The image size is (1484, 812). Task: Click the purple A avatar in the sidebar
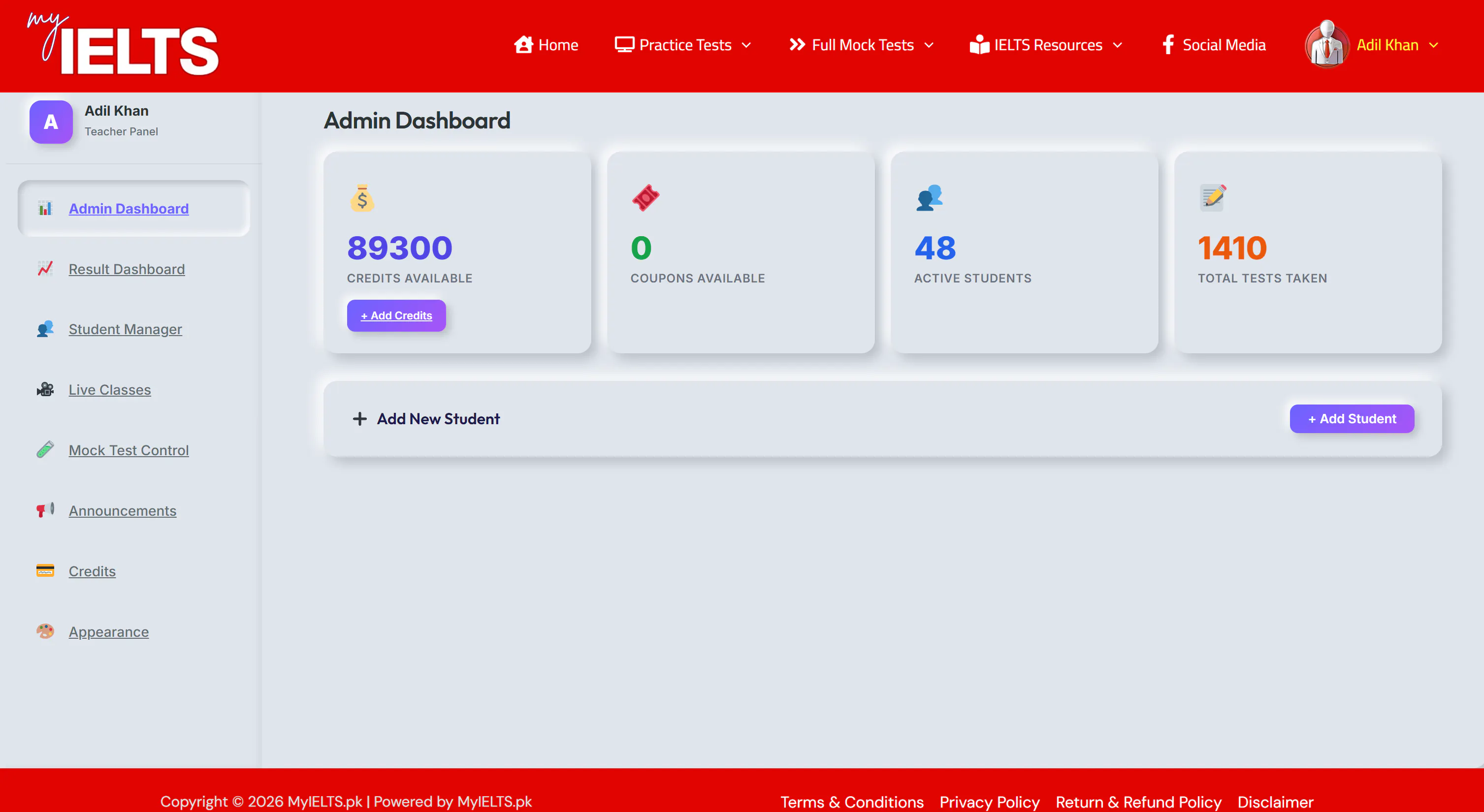(x=51, y=122)
